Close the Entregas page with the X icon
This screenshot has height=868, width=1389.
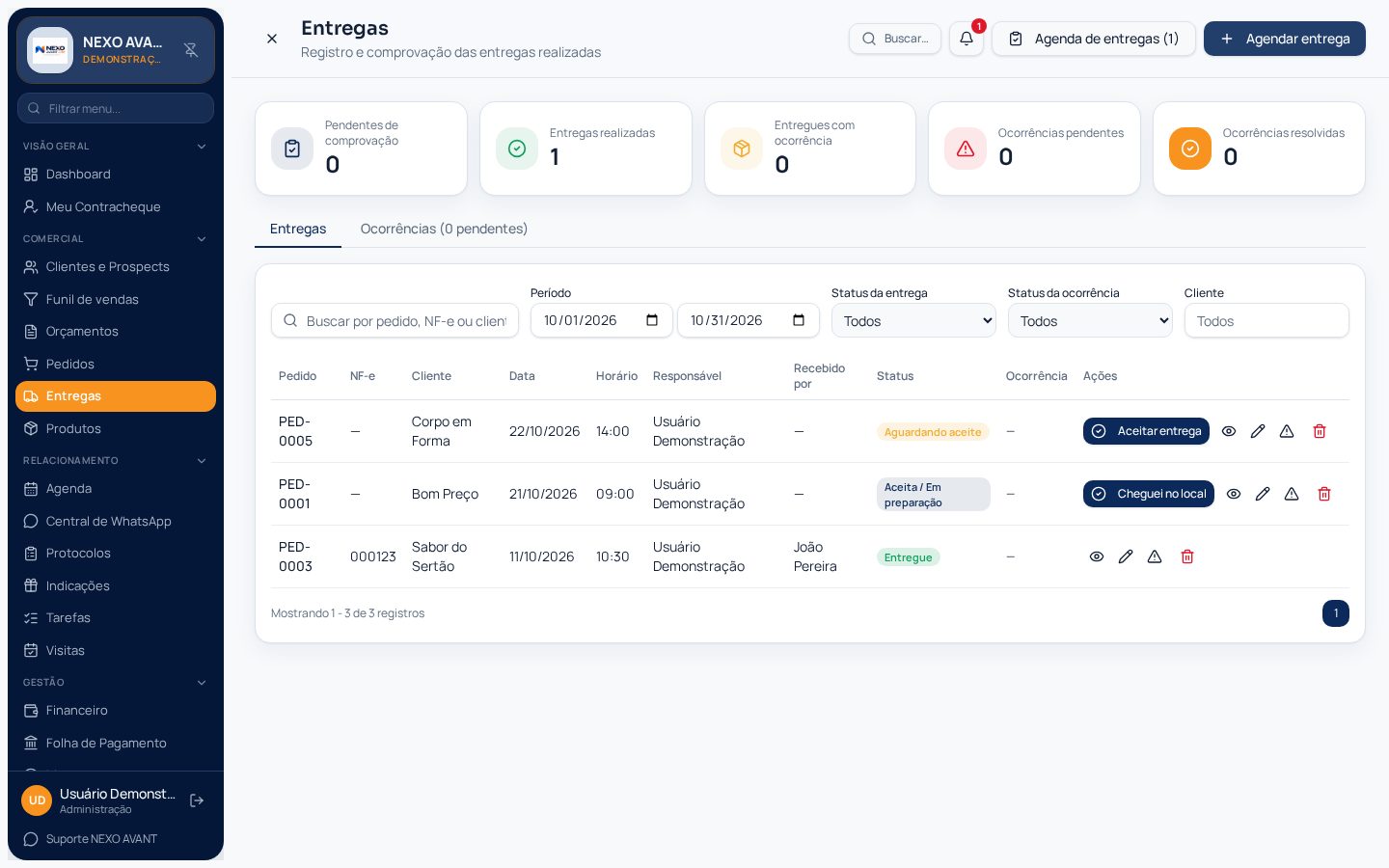pyautogui.click(x=272, y=39)
